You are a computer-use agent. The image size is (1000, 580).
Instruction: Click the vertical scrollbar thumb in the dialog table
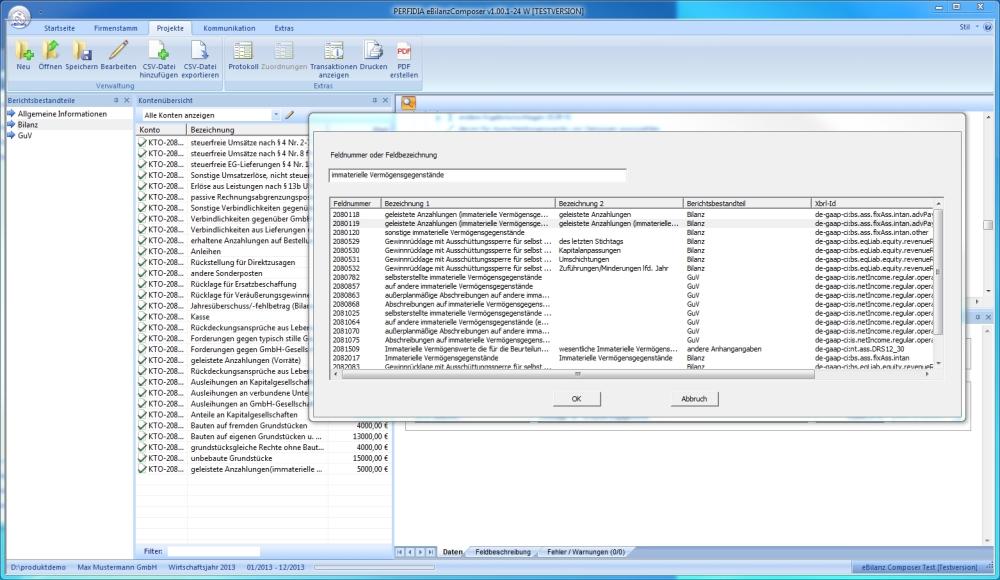(938, 272)
